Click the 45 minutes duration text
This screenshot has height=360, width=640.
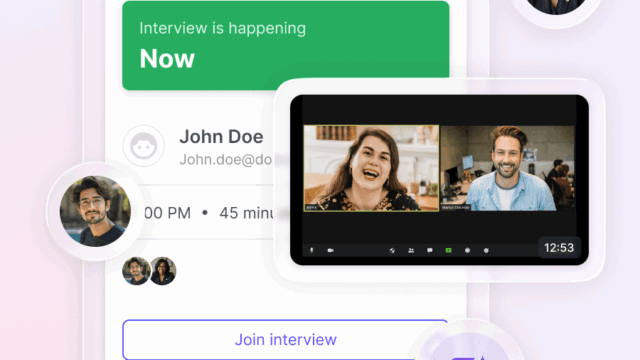(x=246, y=213)
